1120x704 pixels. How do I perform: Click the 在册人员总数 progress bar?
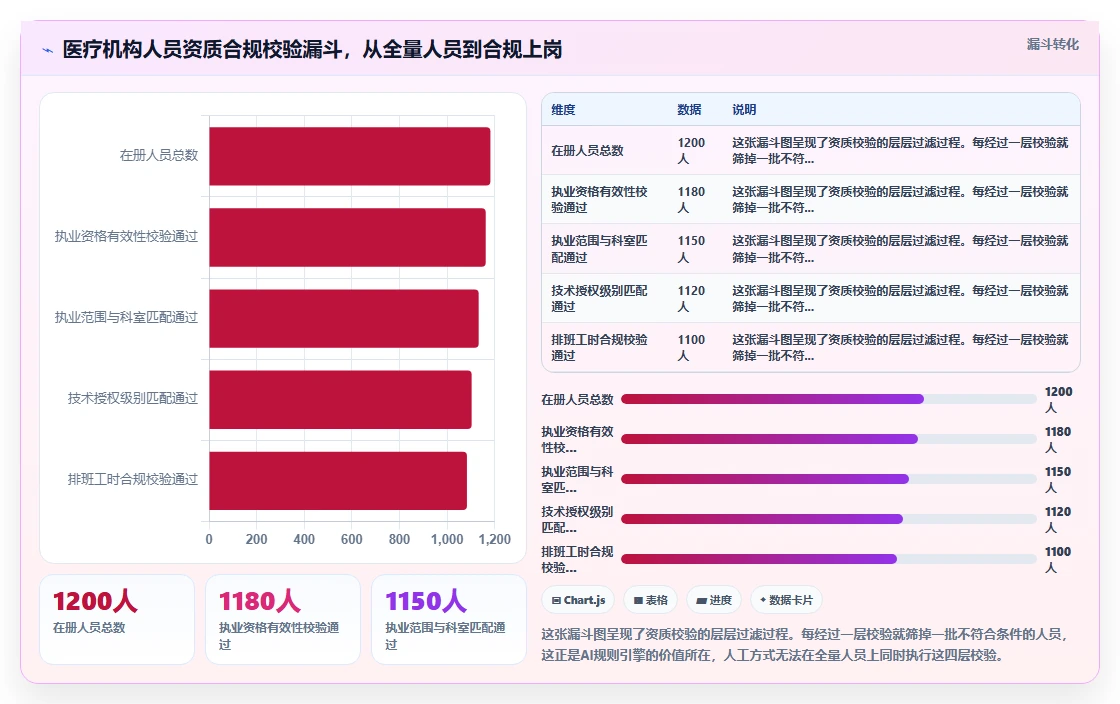coord(829,399)
